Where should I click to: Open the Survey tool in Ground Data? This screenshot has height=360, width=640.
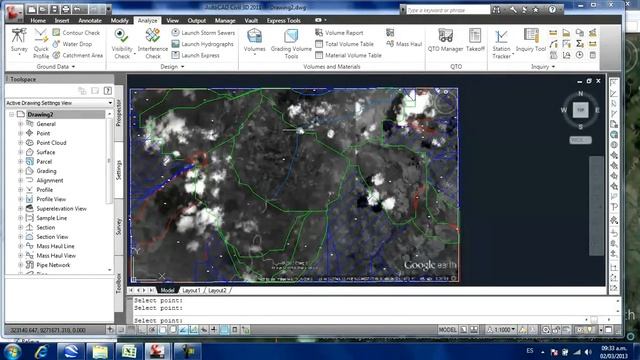(x=19, y=41)
